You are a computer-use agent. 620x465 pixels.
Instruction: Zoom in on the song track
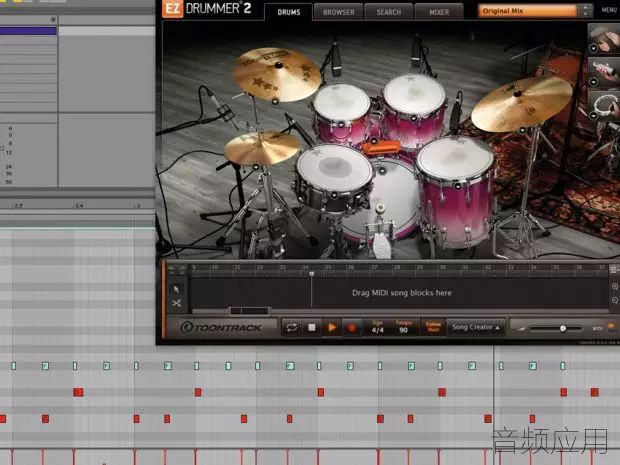point(614,286)
